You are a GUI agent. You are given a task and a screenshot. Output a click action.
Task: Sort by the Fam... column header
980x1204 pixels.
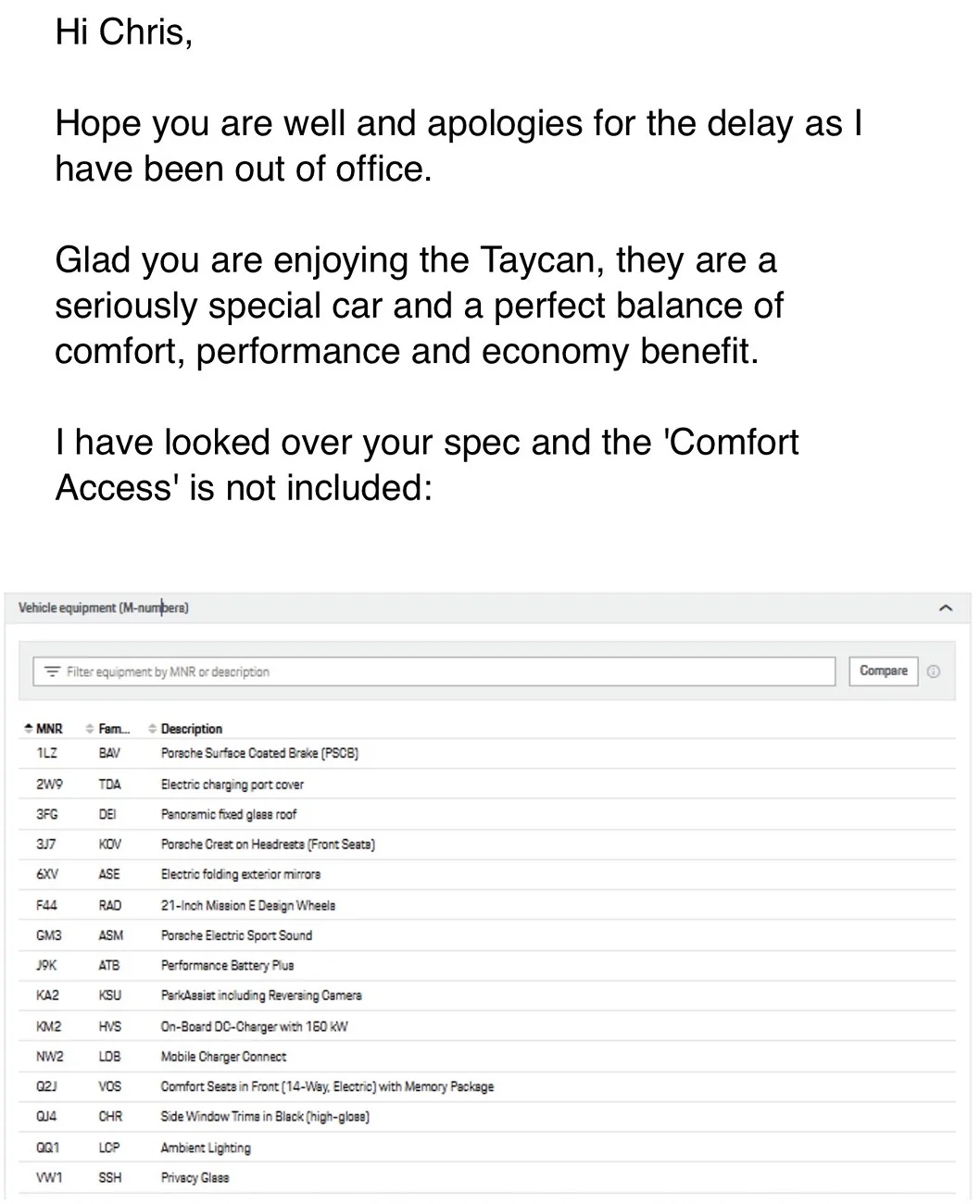[x=114, y=729]
